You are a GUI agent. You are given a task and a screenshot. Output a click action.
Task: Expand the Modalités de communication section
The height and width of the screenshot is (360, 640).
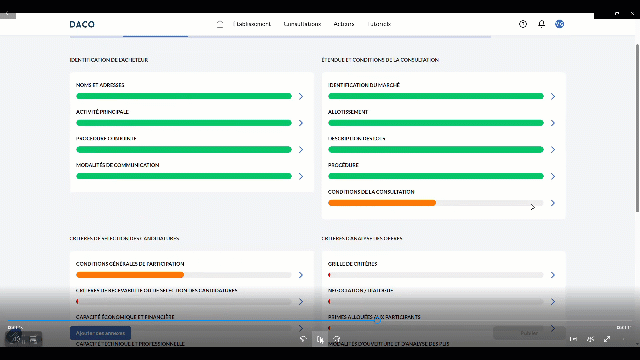[x=301, y=176]
